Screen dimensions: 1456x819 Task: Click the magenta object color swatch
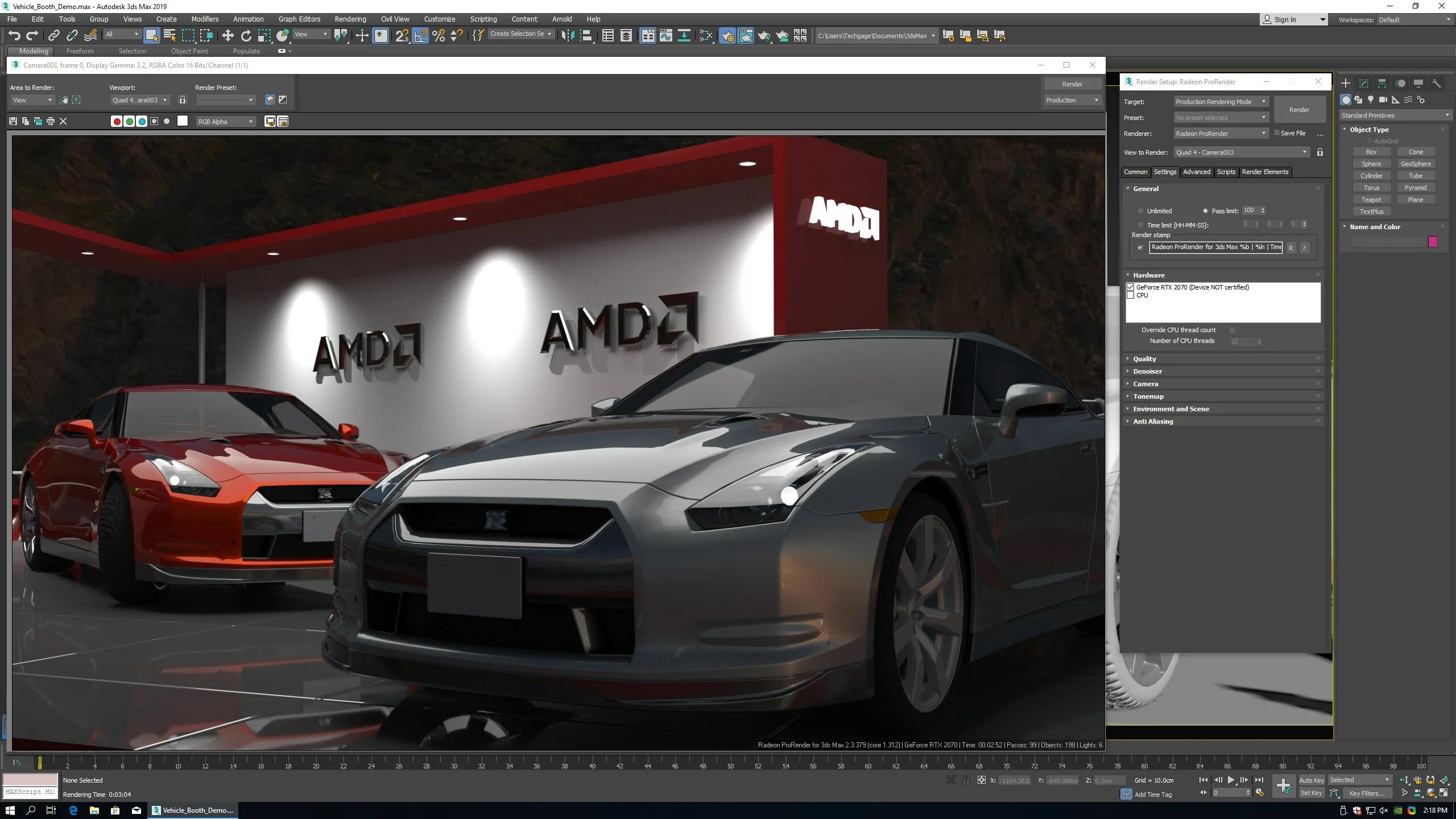(1433, 242)
